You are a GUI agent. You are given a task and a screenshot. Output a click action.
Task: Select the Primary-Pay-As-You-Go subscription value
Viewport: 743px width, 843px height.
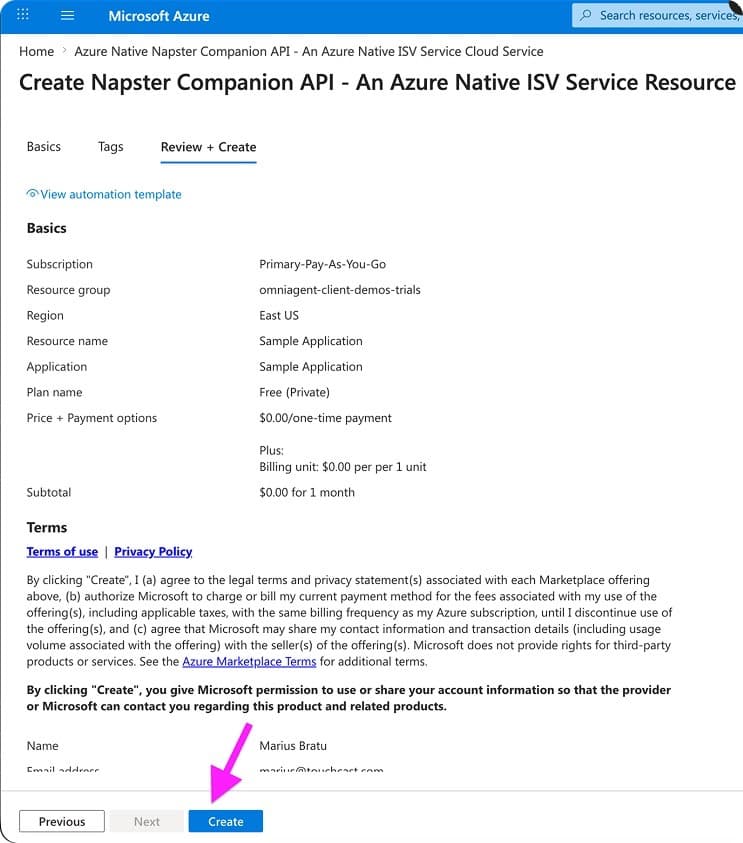coord(323,264)
